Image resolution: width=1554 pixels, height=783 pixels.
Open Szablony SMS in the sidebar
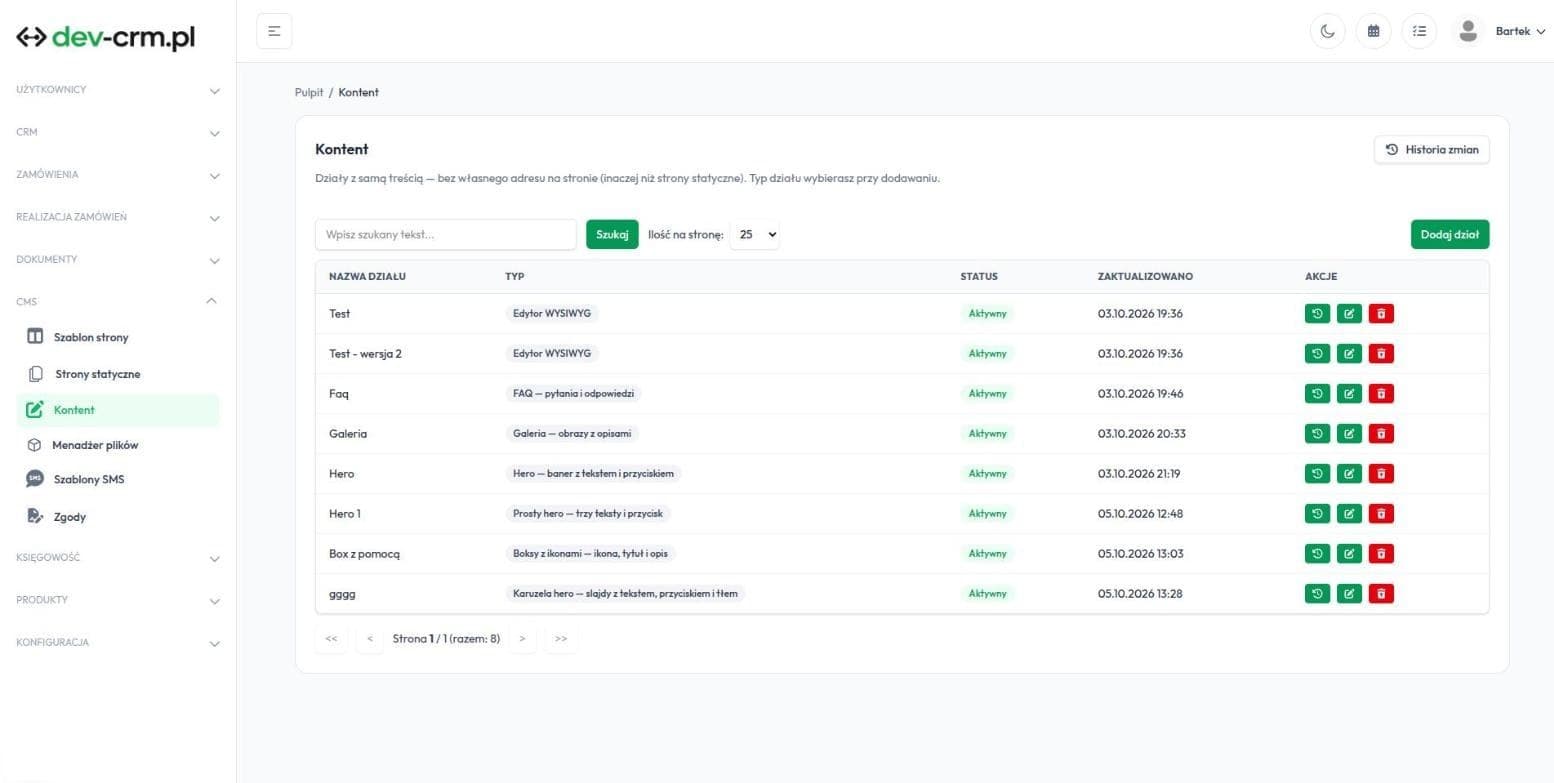coord(118,479)
